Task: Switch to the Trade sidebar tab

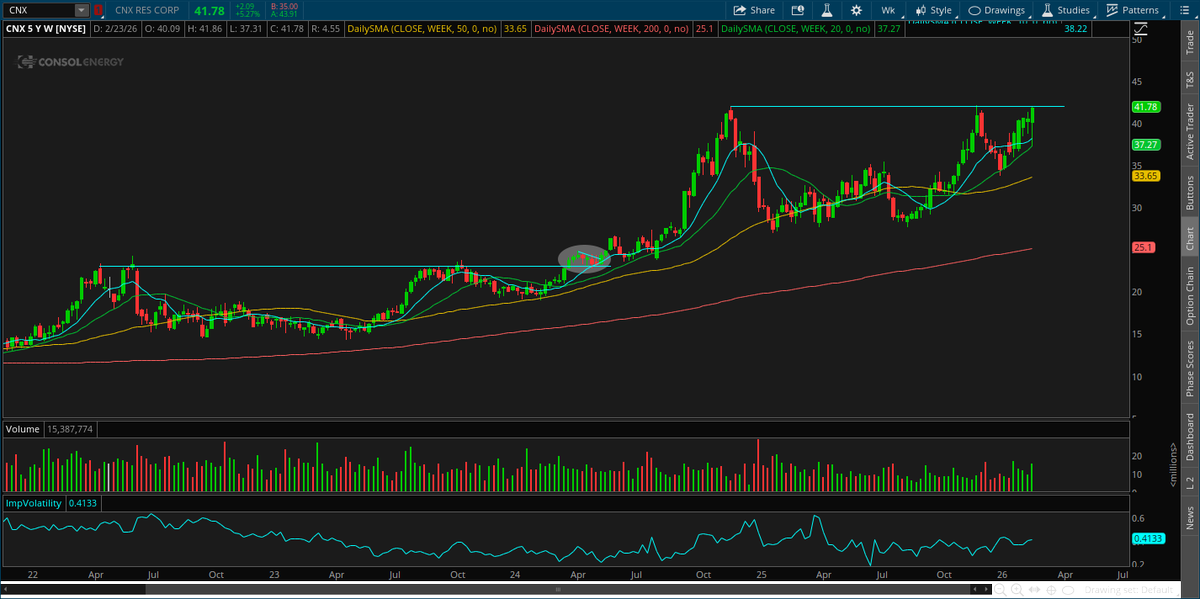Action: (x=1189, y=42)
